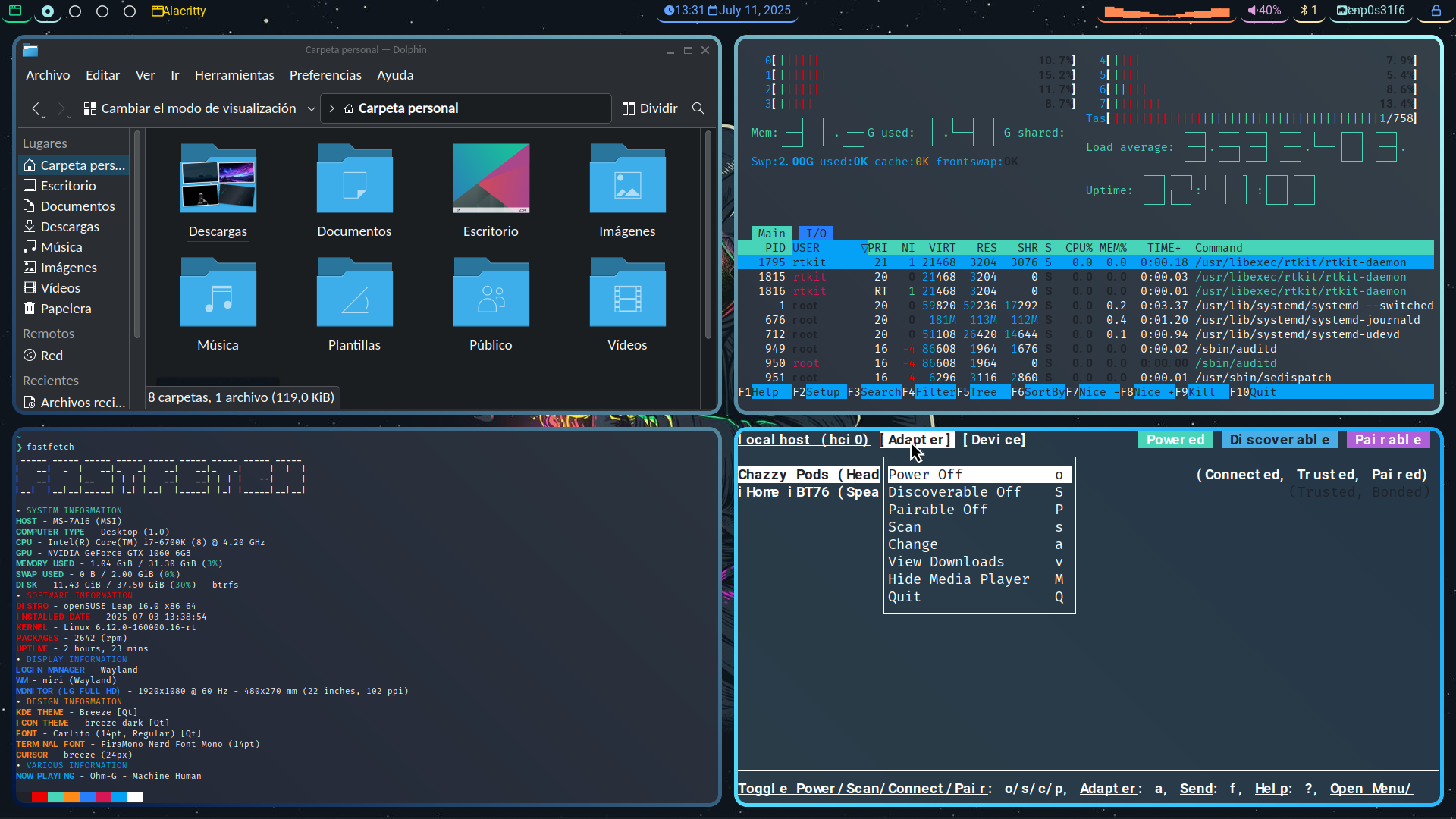The image size is (1456, 819).
Task: Sort htop by the MEM% column
Action: [1113, 248]
